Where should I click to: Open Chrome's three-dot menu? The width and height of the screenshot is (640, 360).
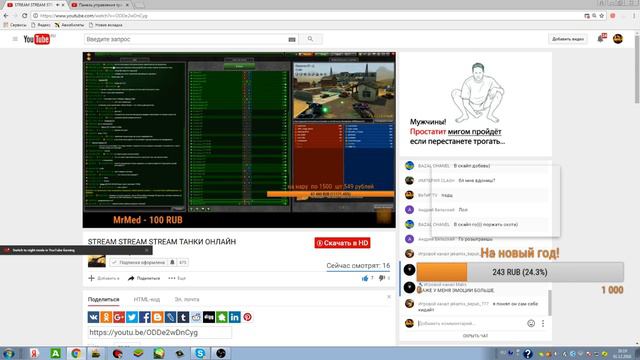click(x=634, y=16)
